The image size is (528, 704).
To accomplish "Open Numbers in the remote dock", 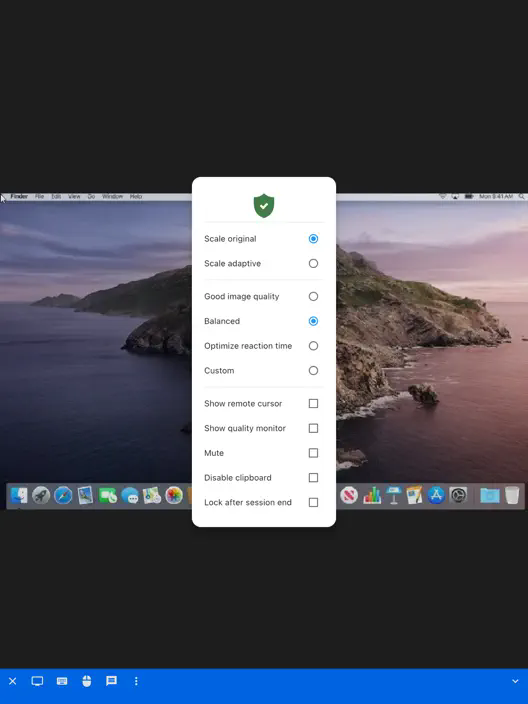I will [372, 495].
